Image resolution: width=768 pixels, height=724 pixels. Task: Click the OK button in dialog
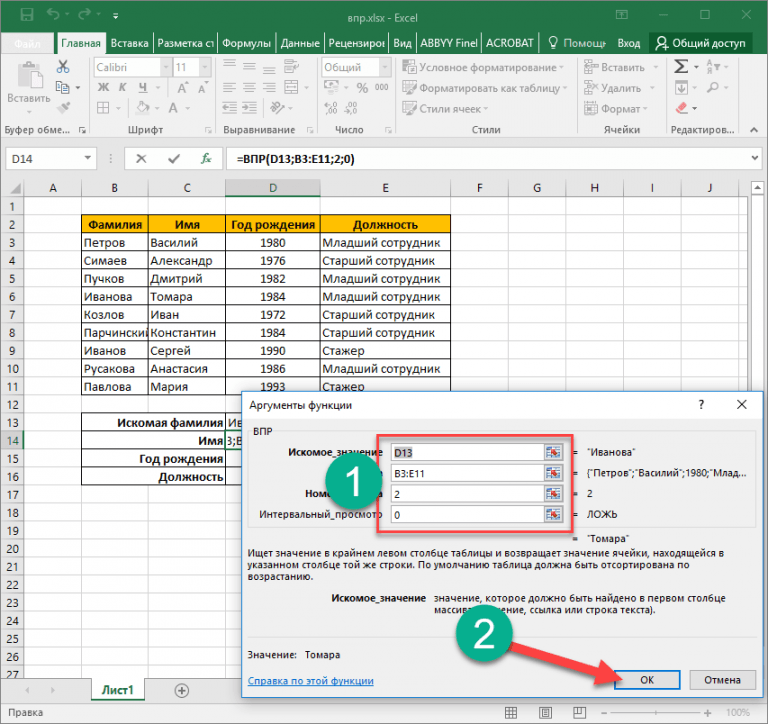pos(647,680)
